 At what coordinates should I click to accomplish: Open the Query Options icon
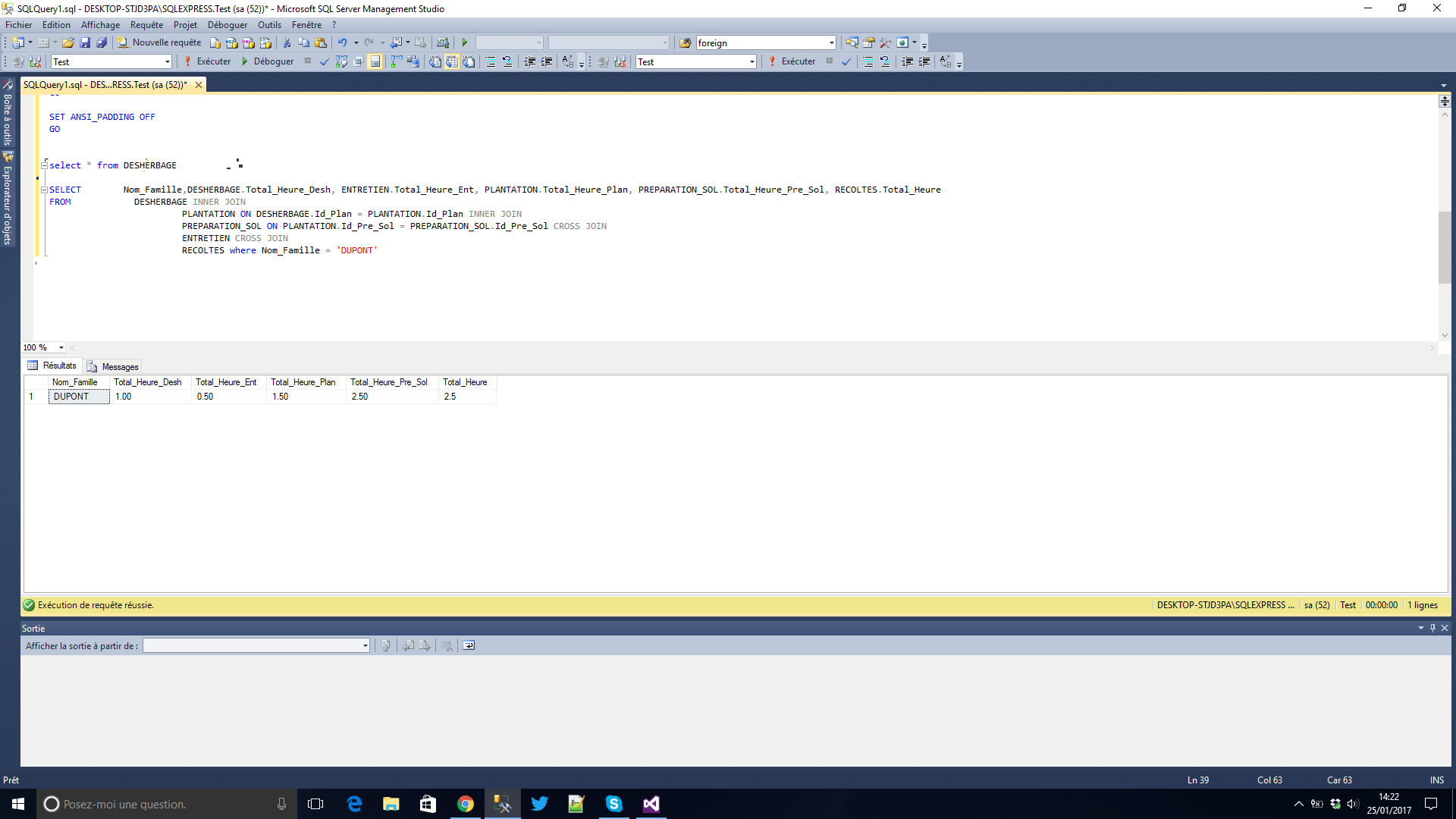(x=359, y=62)
